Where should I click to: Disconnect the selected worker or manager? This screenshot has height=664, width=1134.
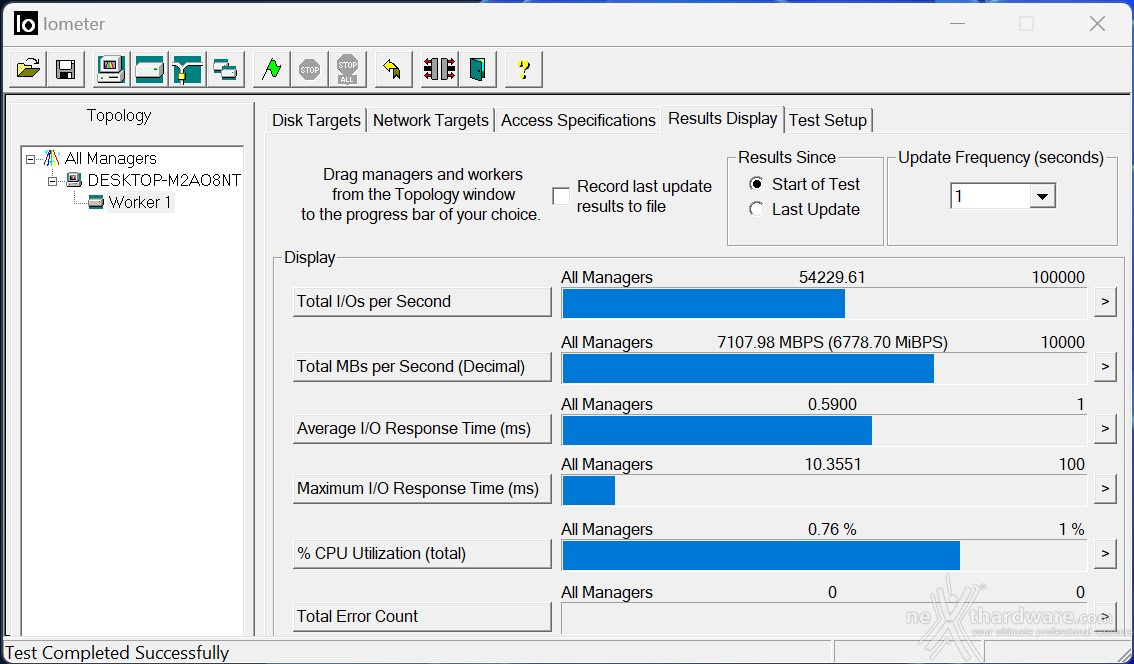tap(440, 69)
